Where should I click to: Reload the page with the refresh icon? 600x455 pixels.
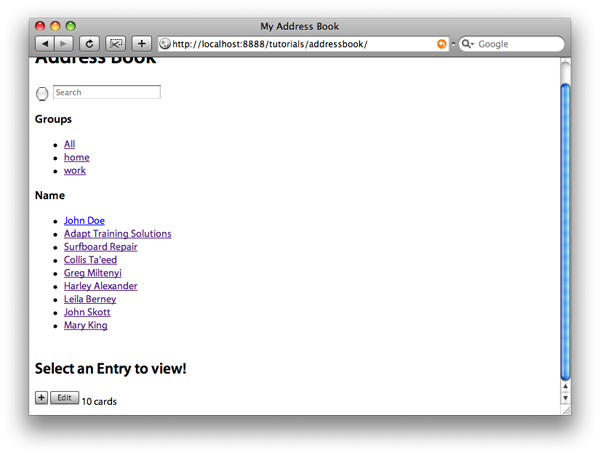click(x=89, y=44)
